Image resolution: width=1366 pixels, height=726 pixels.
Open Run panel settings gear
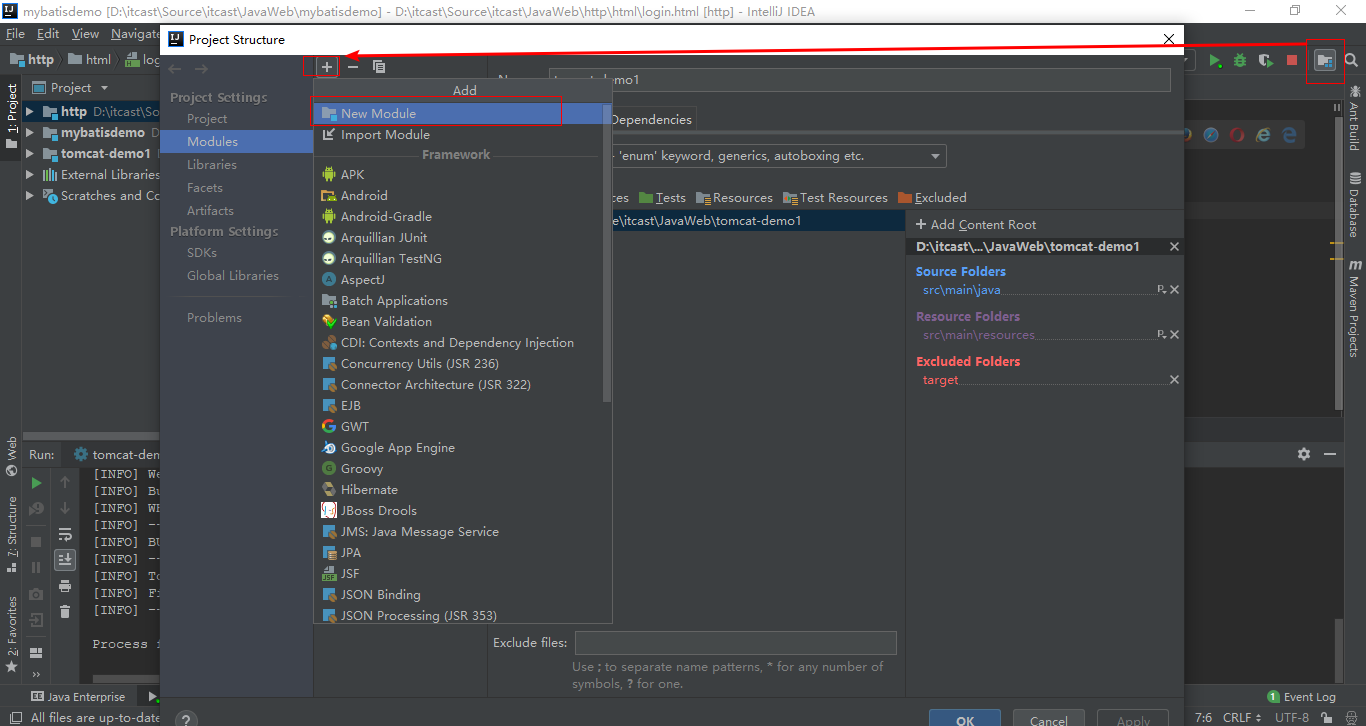click(x=1304, y=454)
